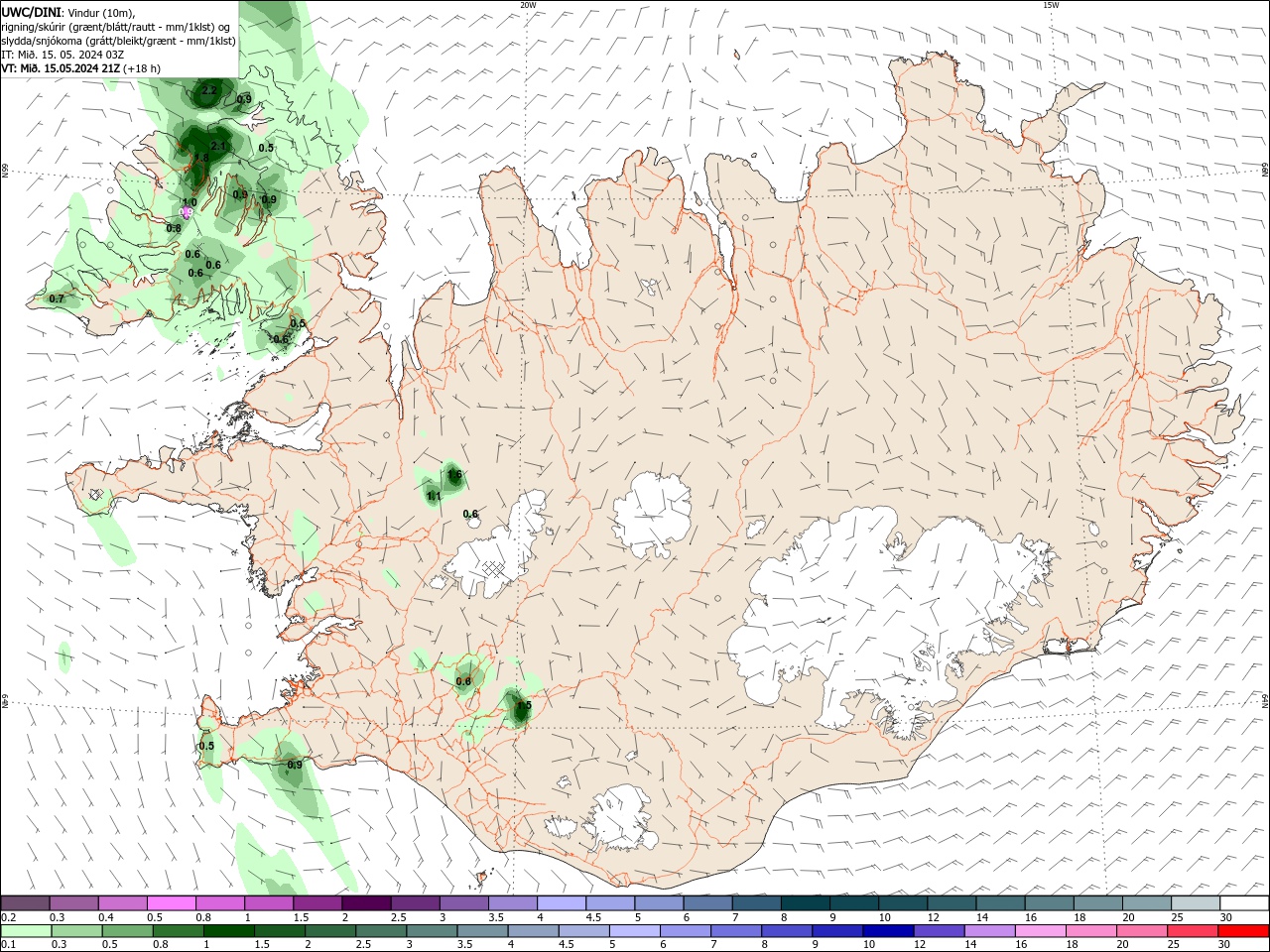1270x952 pixels.
Task: Click the 15W longitude label
Action: tap(1051, 5)
